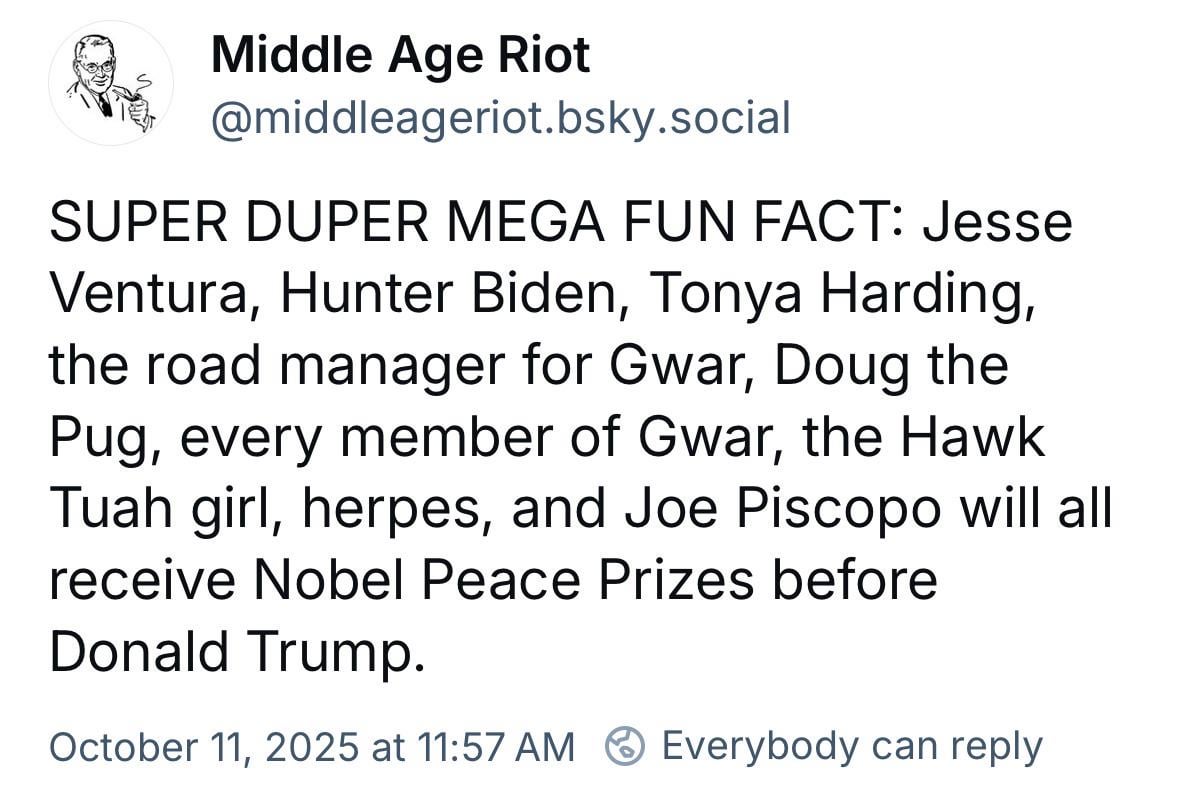Select the "Everybody can reply" label
Screen dimensions: 1179x792
852,745
